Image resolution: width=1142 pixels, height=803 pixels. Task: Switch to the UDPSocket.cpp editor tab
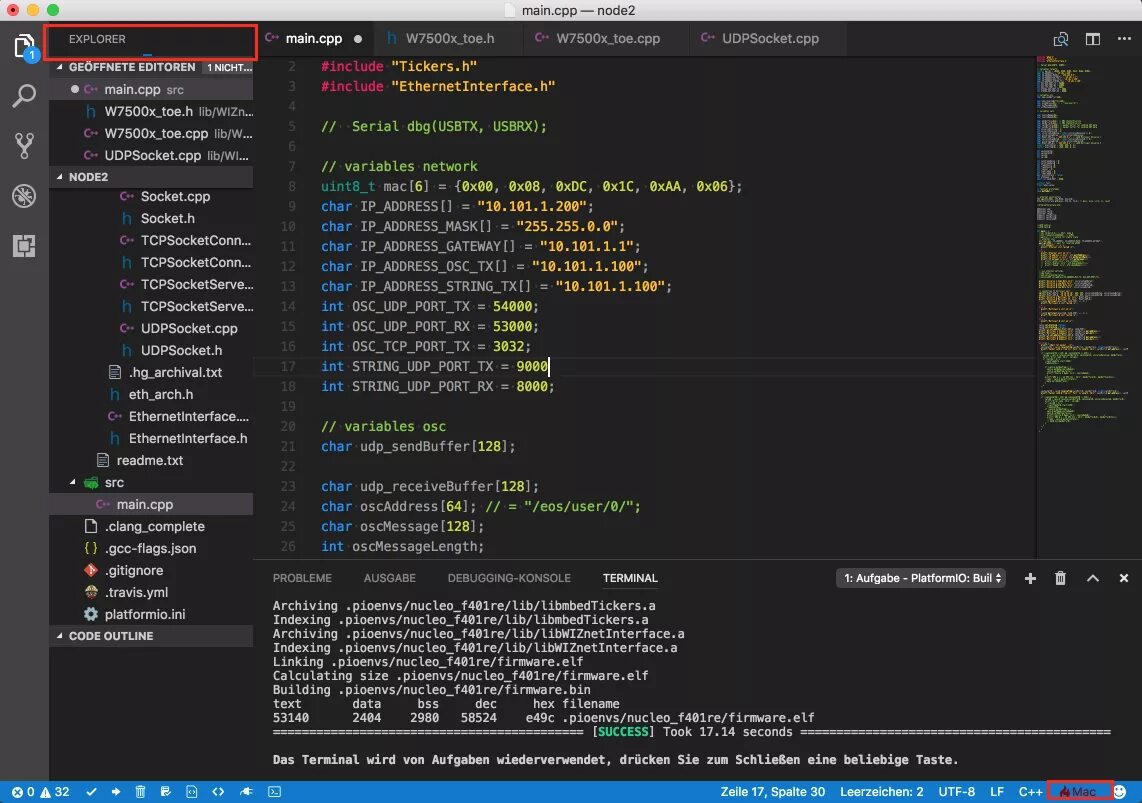click(770, 39)
